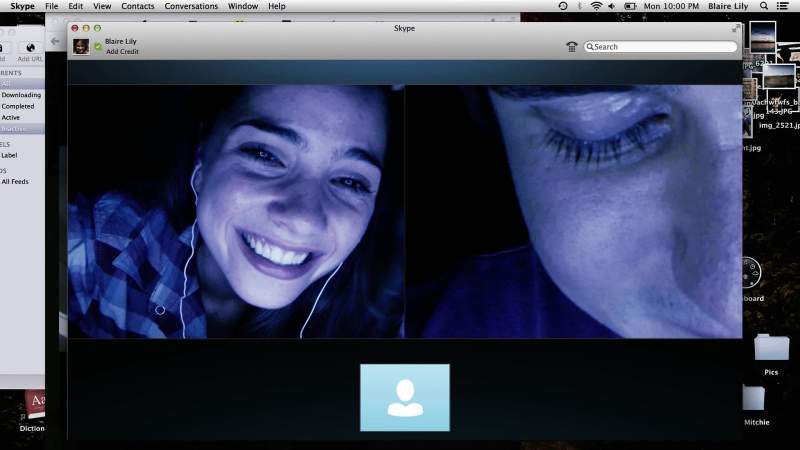Open the Window menu
Screen dimensions: 800x450
(243, 6)
